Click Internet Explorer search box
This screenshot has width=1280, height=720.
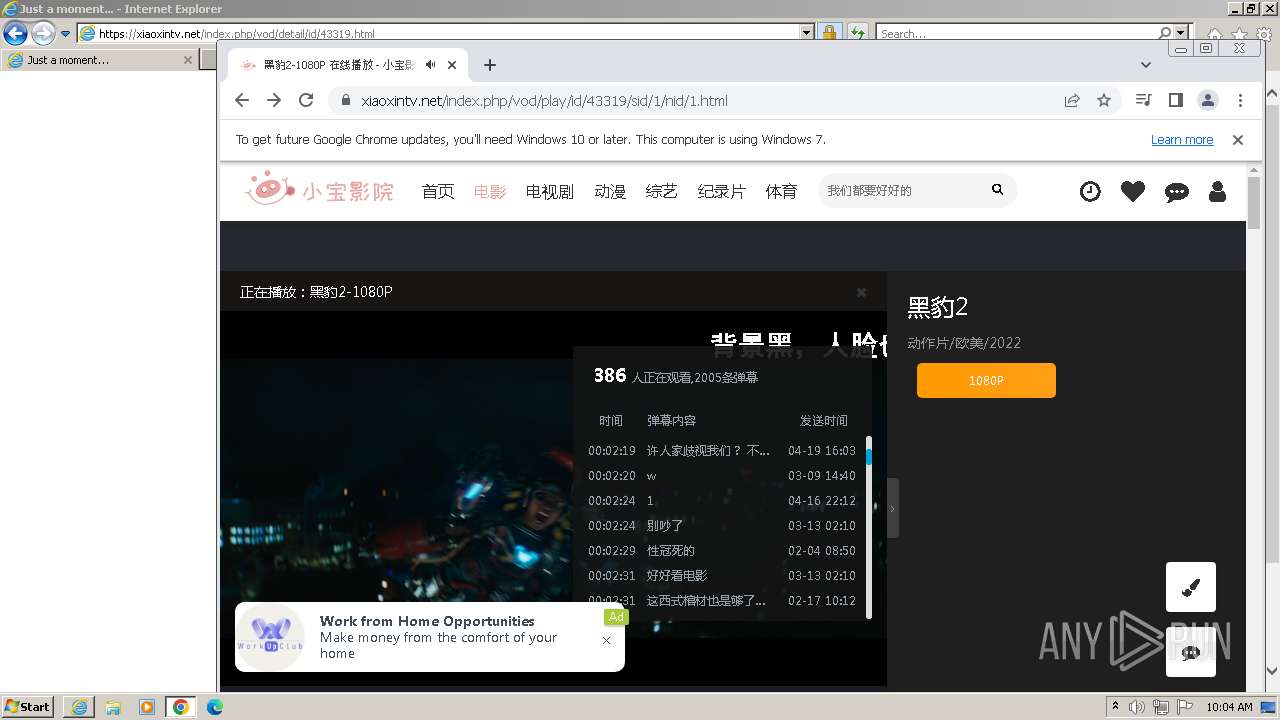point(1016,33)
